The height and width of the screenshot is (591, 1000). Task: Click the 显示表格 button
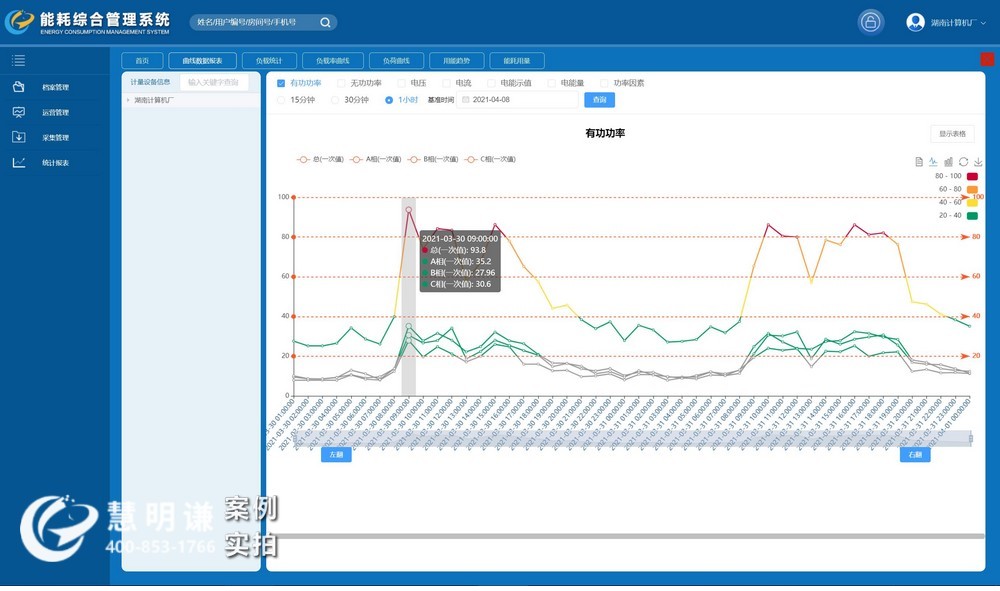coord(951,133)
